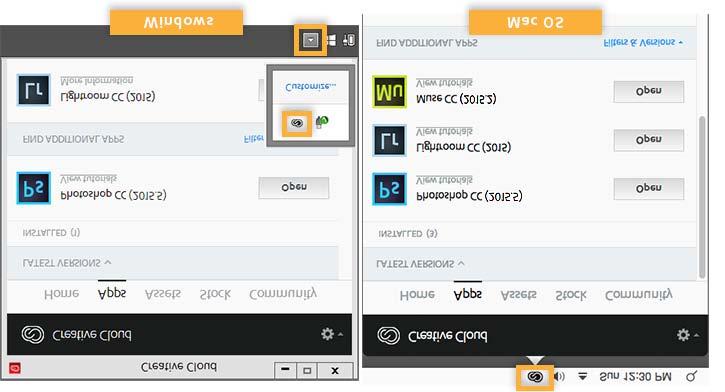The width and height of the screenshot is (725, 392).
Task: Select 'INSTALLED (1)' text in Windows panel
Action: (51, 233)
